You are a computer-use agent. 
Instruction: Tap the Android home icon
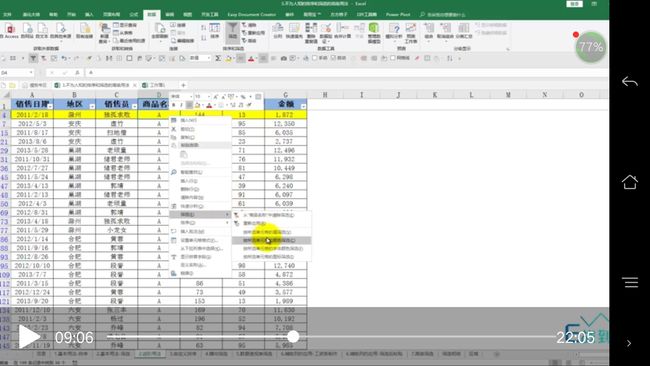630,182
